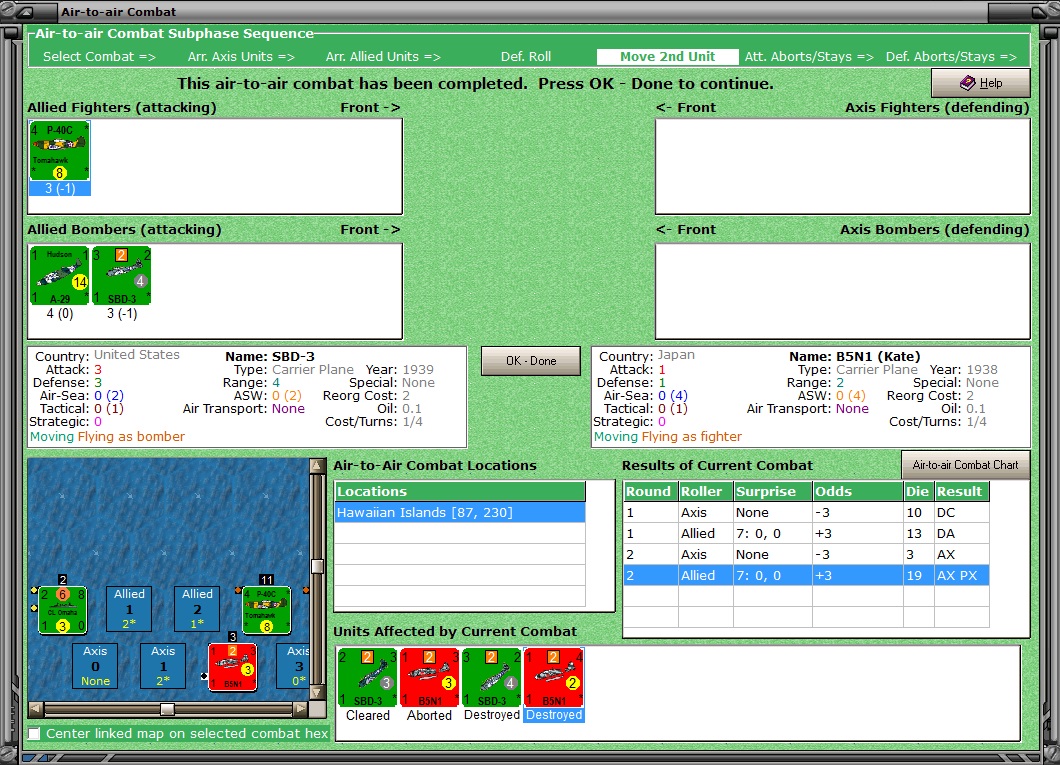Click the Axis 3 box on mini map
The image size is (1060, 765).
293,666
